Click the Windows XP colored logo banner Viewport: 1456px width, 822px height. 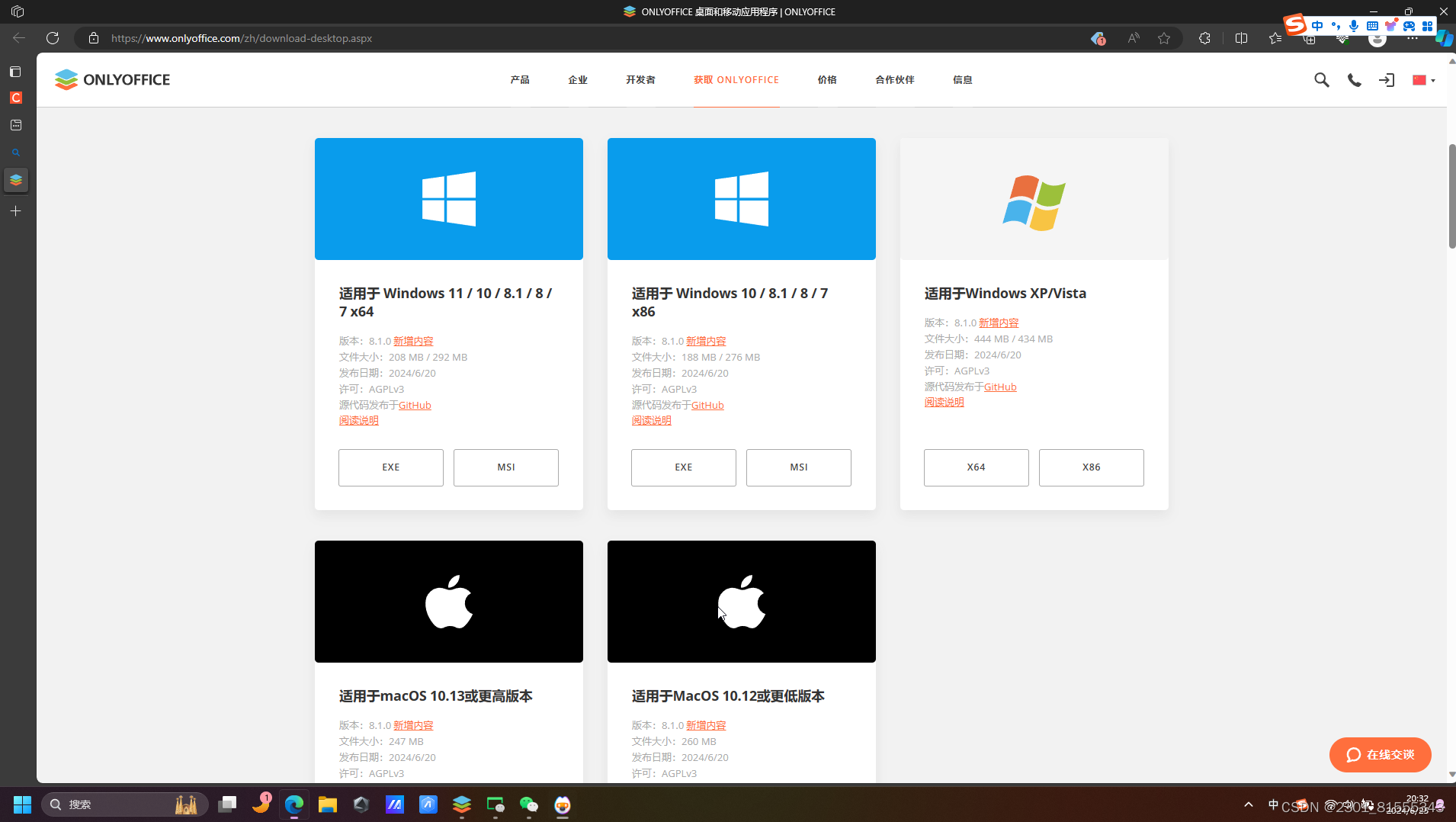pyautogui.click(x=1034, y=199)
